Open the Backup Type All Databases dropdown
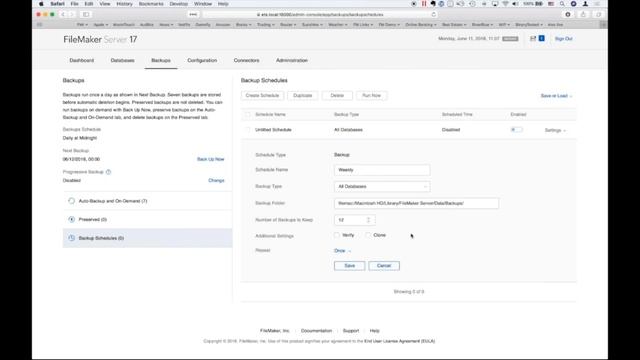This screenshot has width=640, height=360. [x=382, y=187]
